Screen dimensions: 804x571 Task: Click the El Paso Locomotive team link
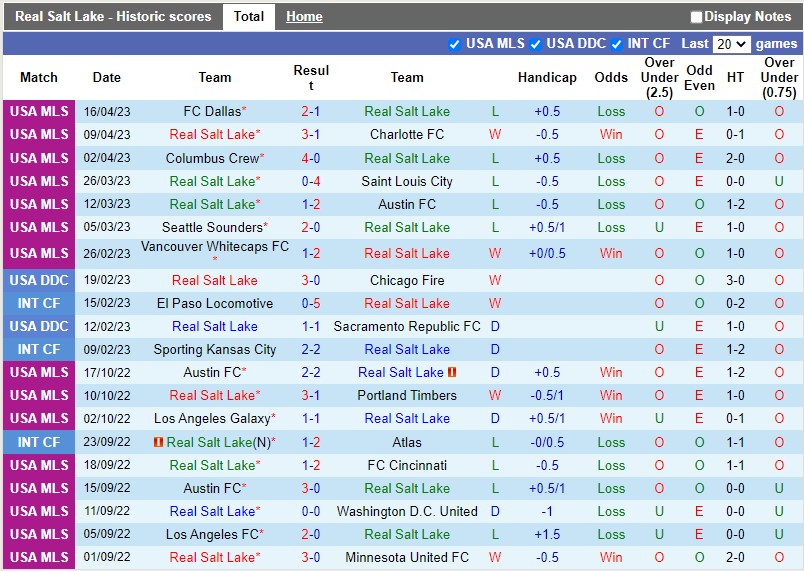tap(214, 303)
